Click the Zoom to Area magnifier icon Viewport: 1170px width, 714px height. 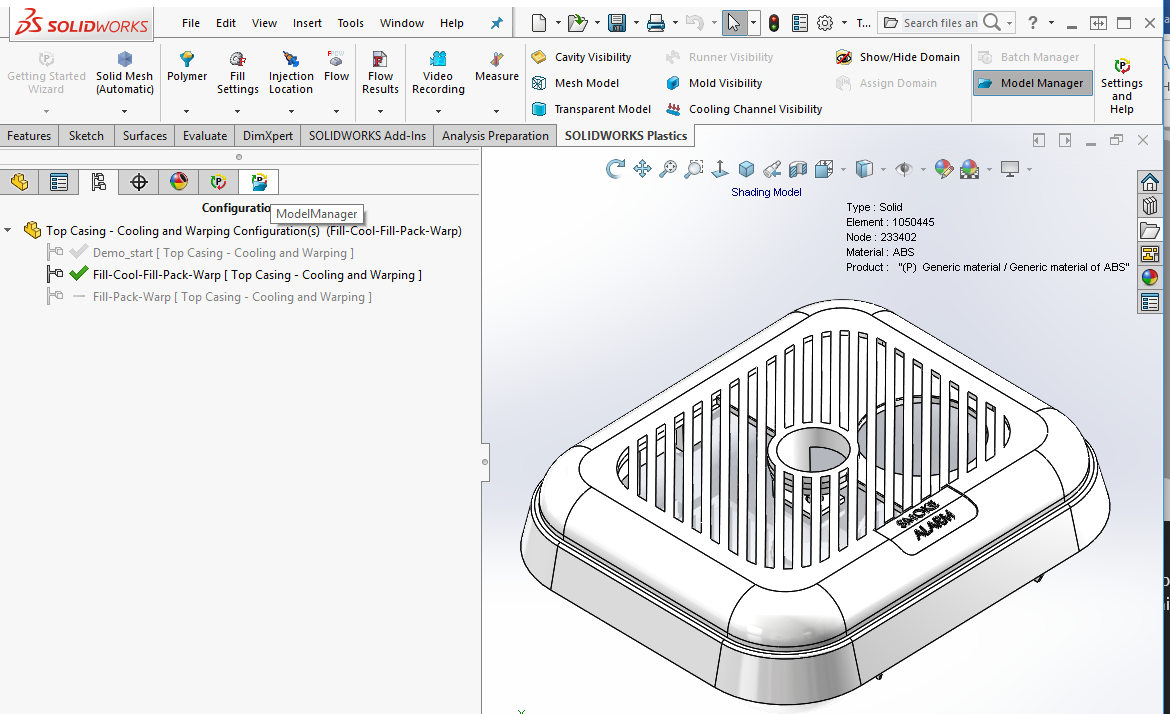(693, 169)
